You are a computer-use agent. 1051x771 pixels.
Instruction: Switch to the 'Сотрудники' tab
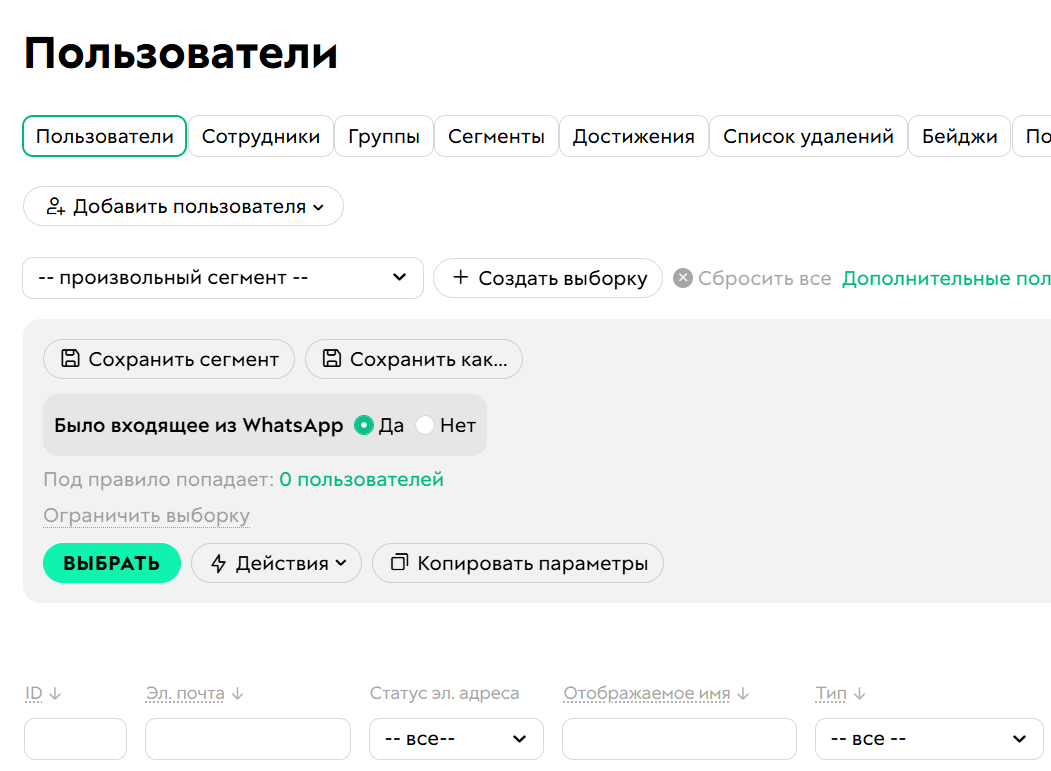pyautogui.click(x=261, y=136)
